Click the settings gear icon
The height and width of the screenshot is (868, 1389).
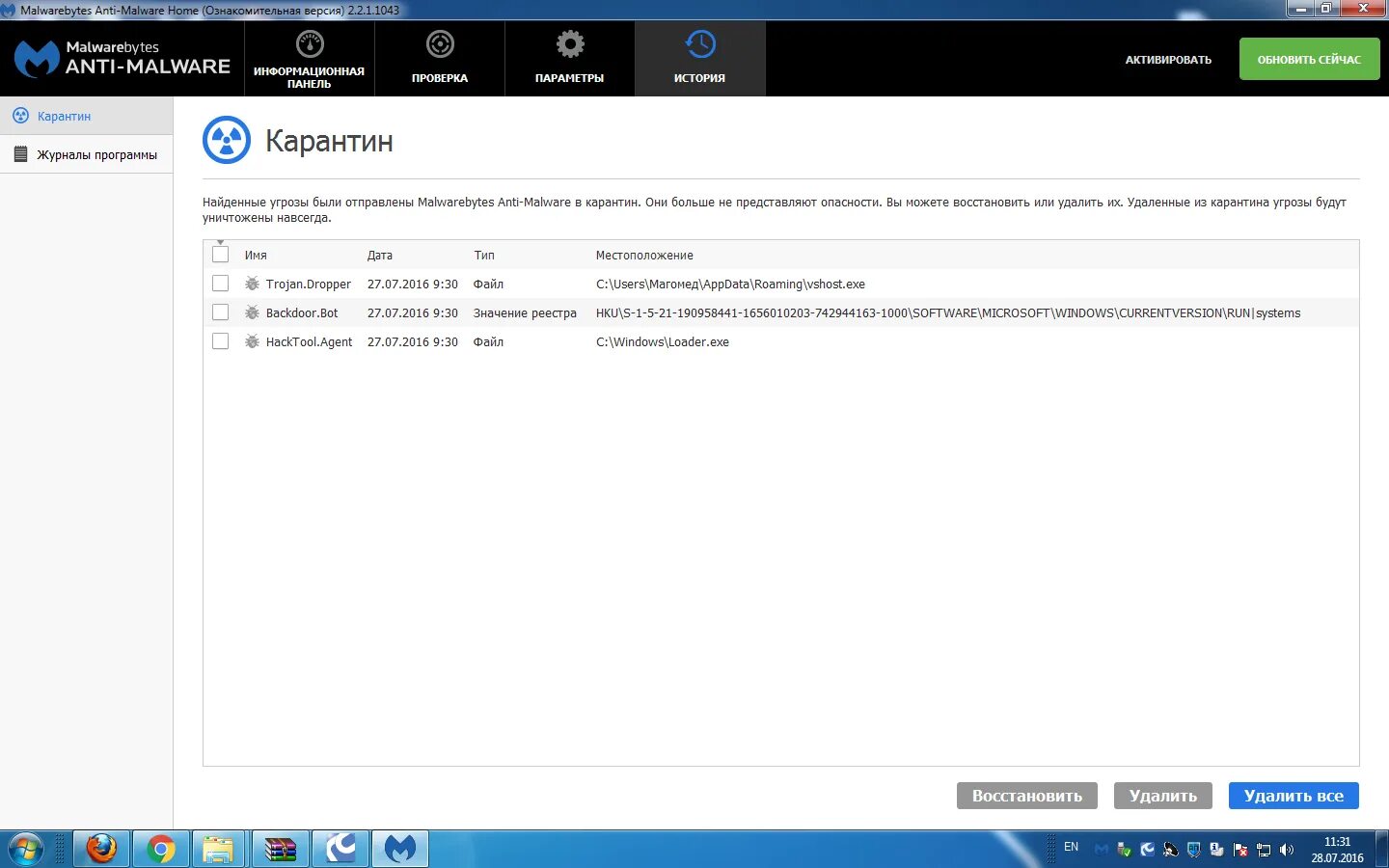click(x=570, y=44)
